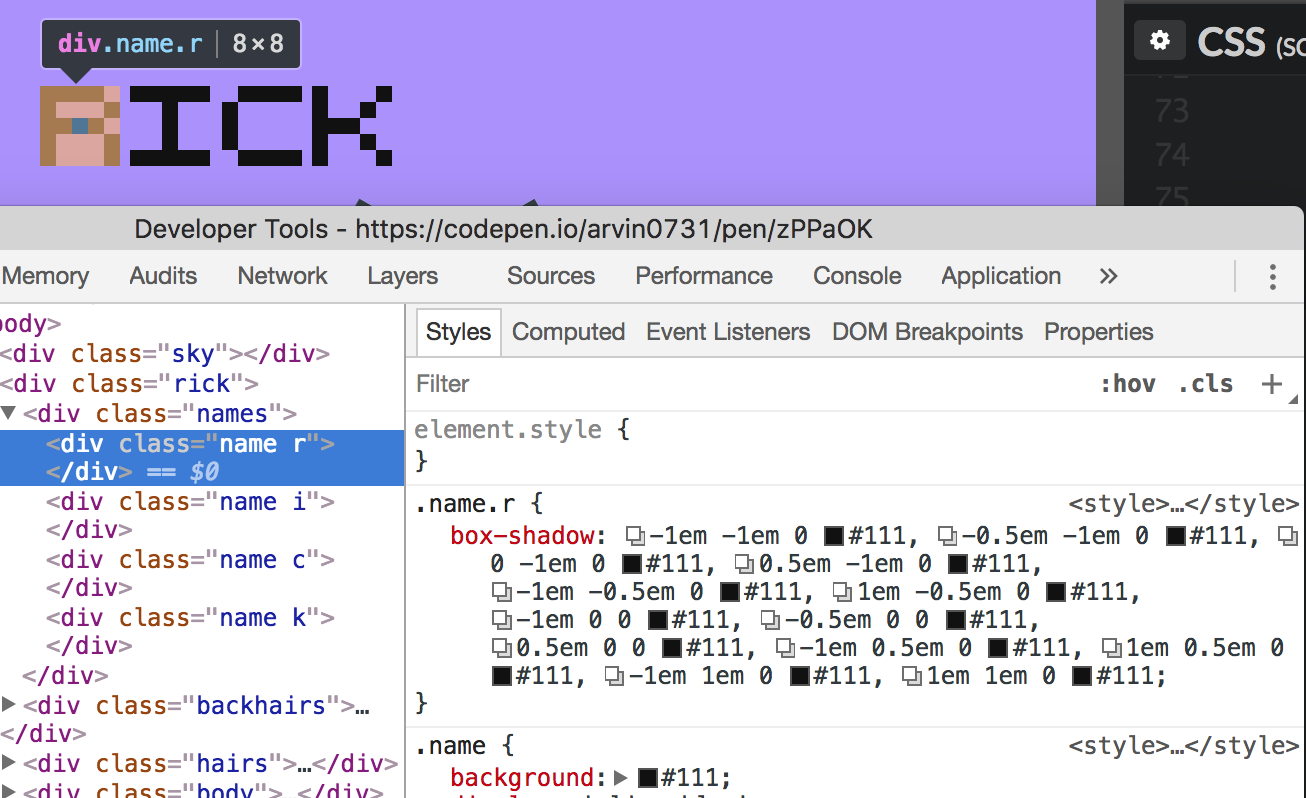Select the div class="name k" node

[190, 631]
